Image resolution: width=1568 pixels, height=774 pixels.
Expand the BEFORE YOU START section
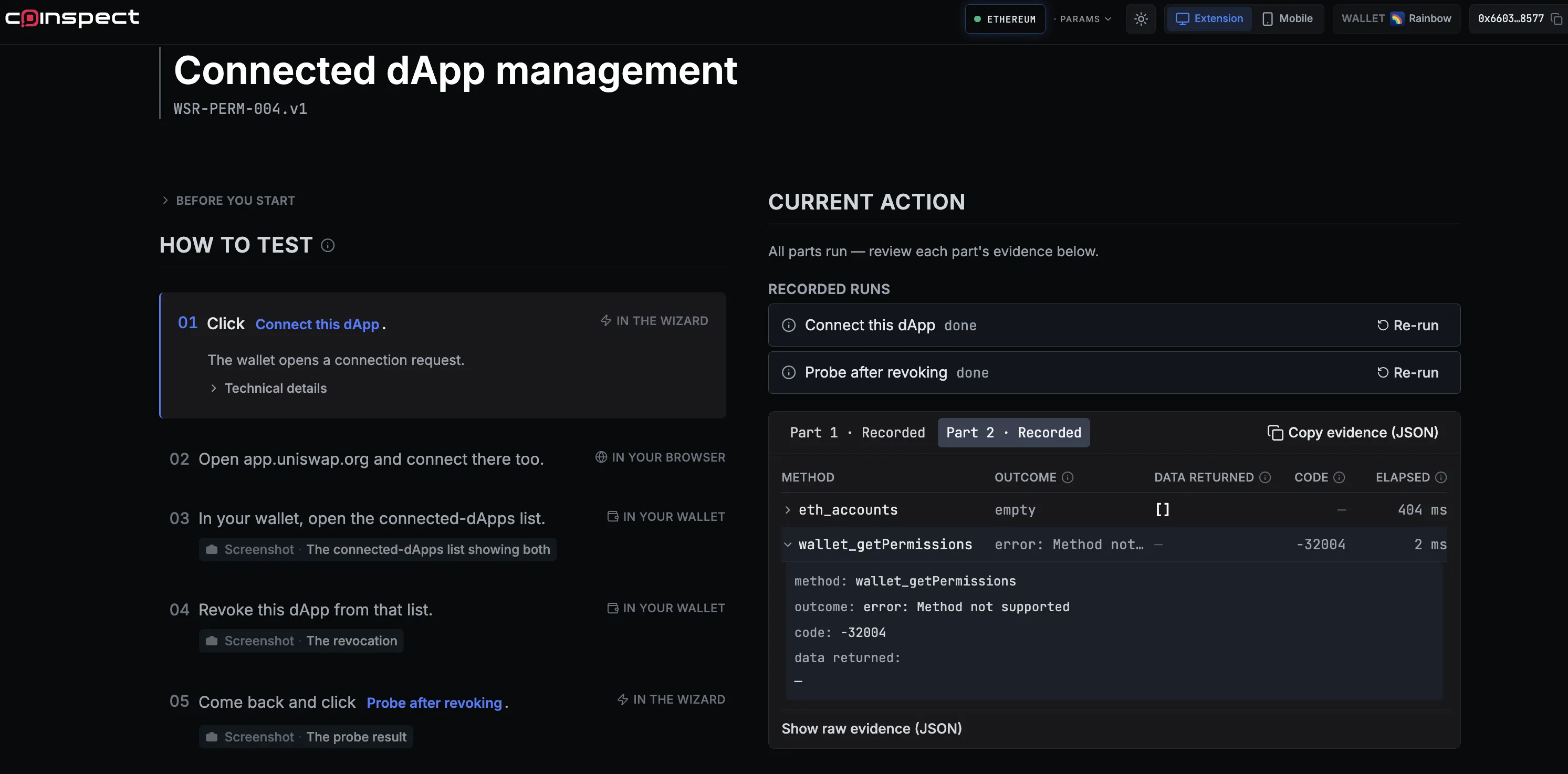(x=228, y=200)
